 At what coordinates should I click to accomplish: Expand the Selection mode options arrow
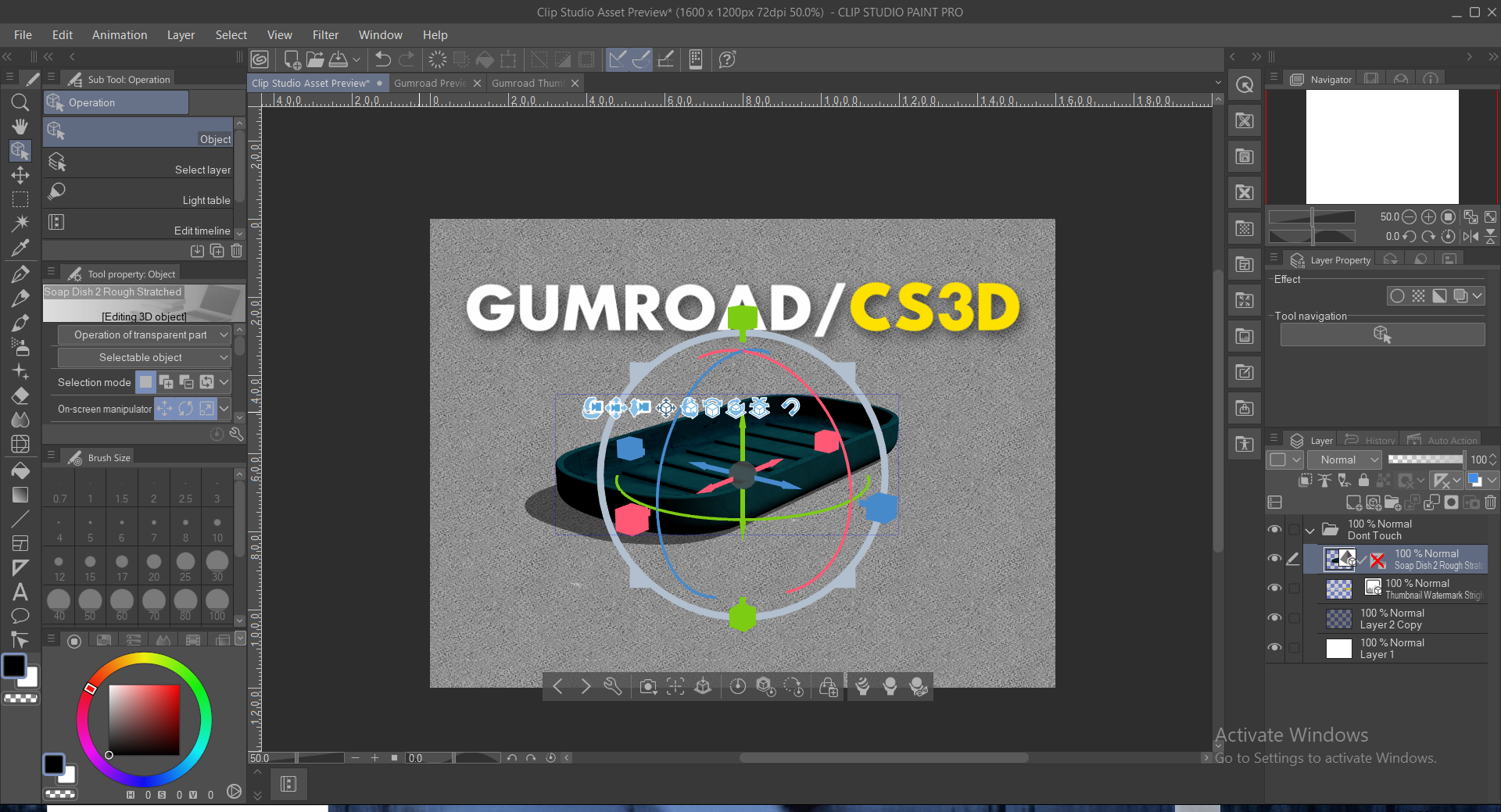coord(224,382)
